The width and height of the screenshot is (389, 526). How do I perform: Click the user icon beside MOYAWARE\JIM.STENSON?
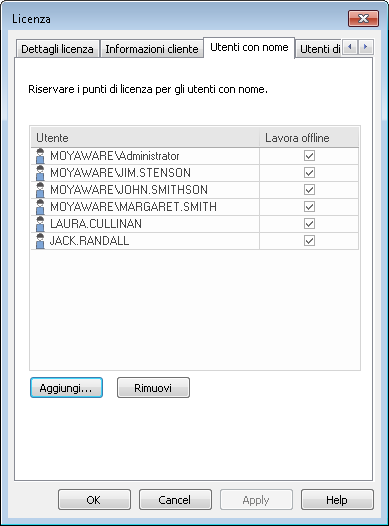pos(40,173)
